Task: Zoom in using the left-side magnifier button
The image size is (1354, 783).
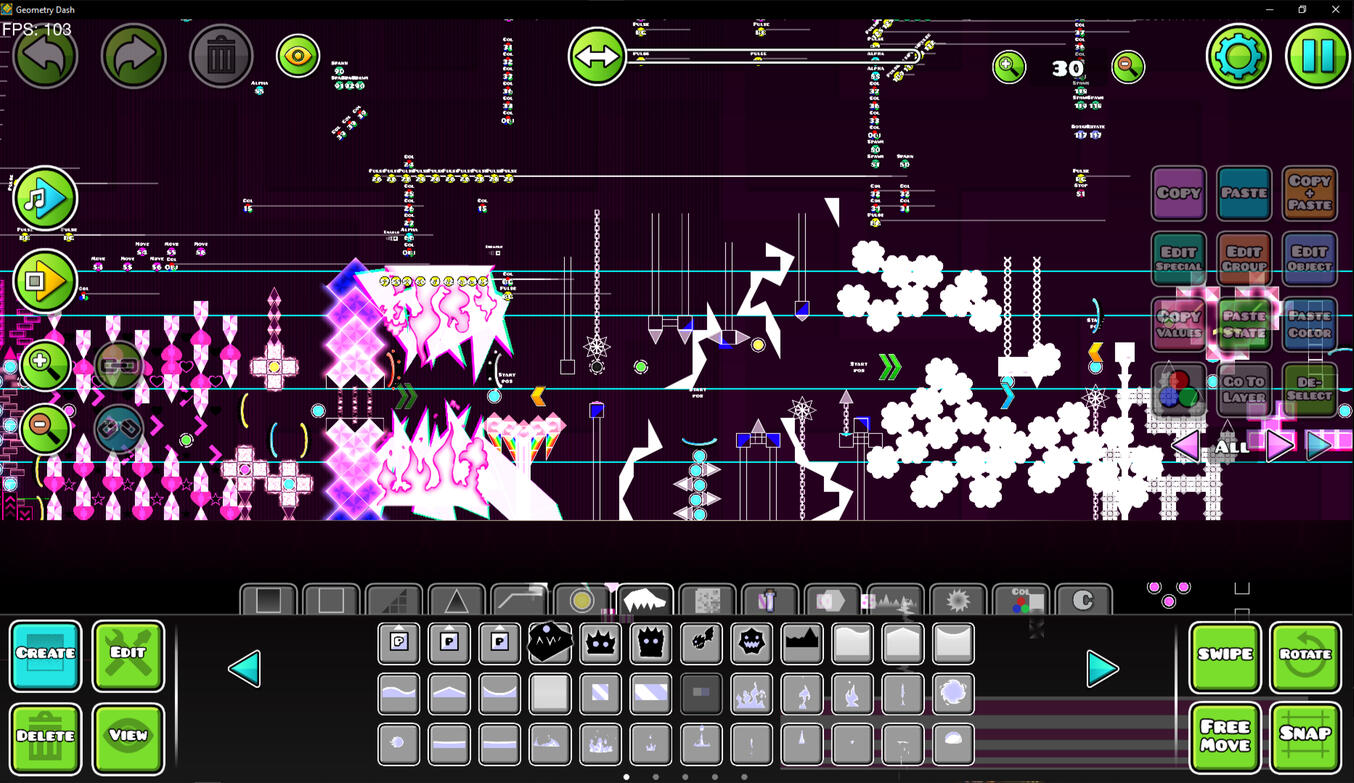Action: click(x=44, y=364)
